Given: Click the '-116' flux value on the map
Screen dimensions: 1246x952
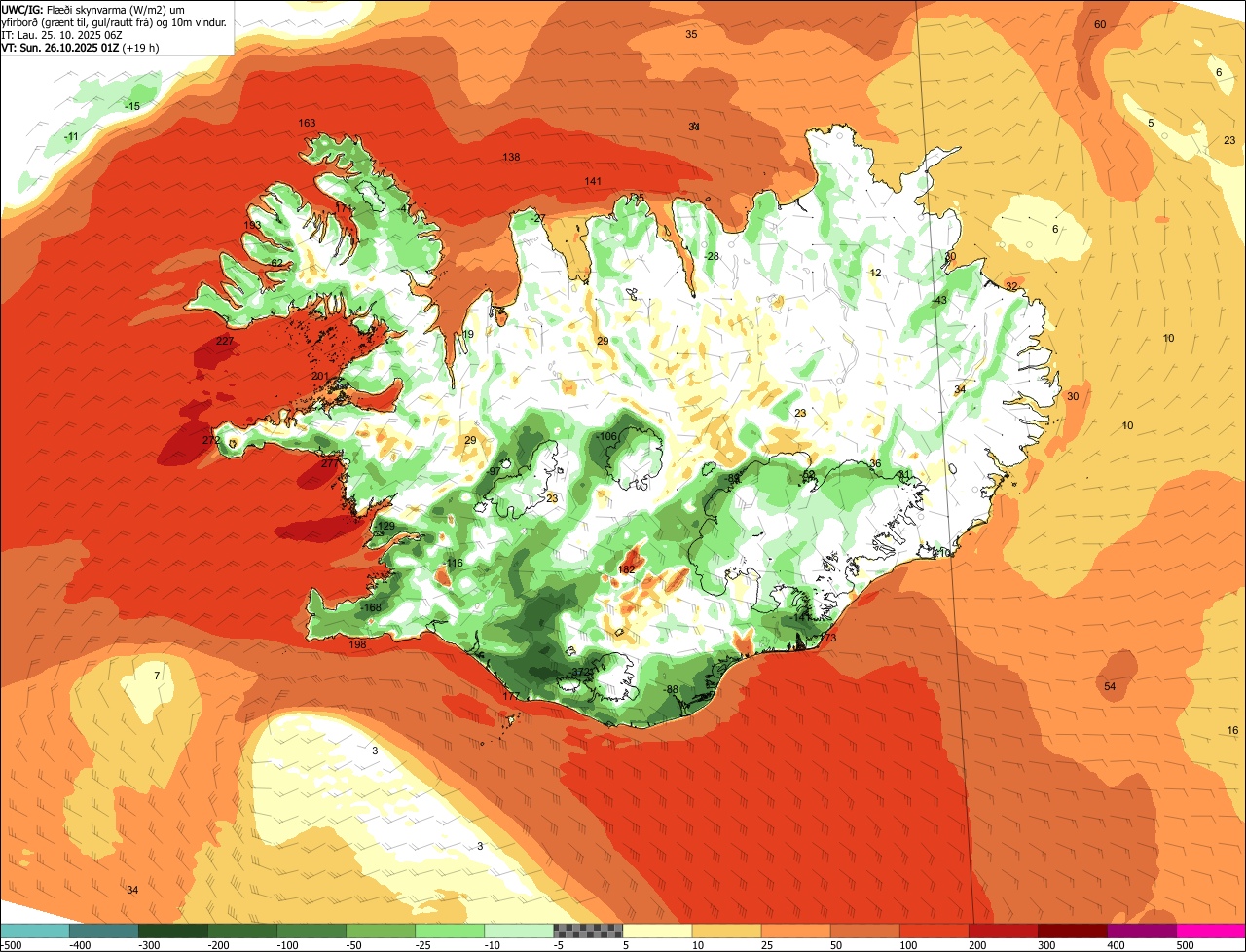Looking at the screenshot, I should (455, 563).
